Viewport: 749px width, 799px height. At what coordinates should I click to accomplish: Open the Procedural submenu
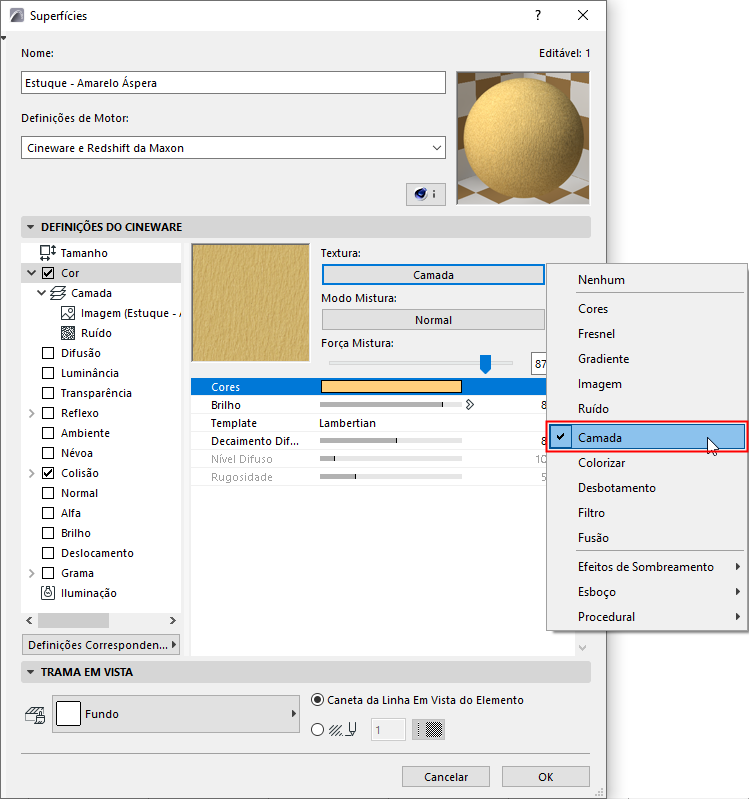(647, 617)
